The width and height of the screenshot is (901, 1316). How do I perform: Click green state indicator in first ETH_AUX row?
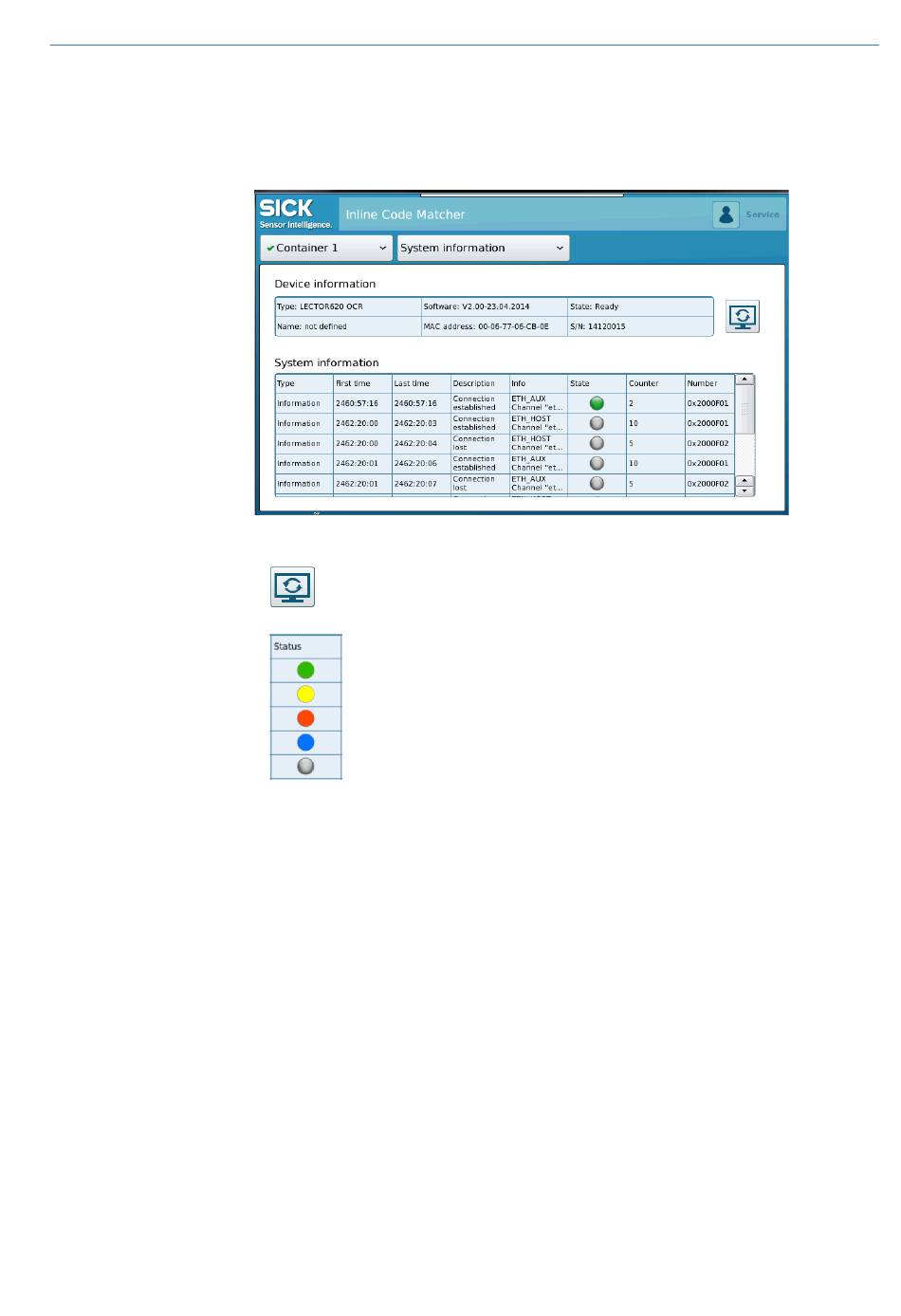[597, 403]
